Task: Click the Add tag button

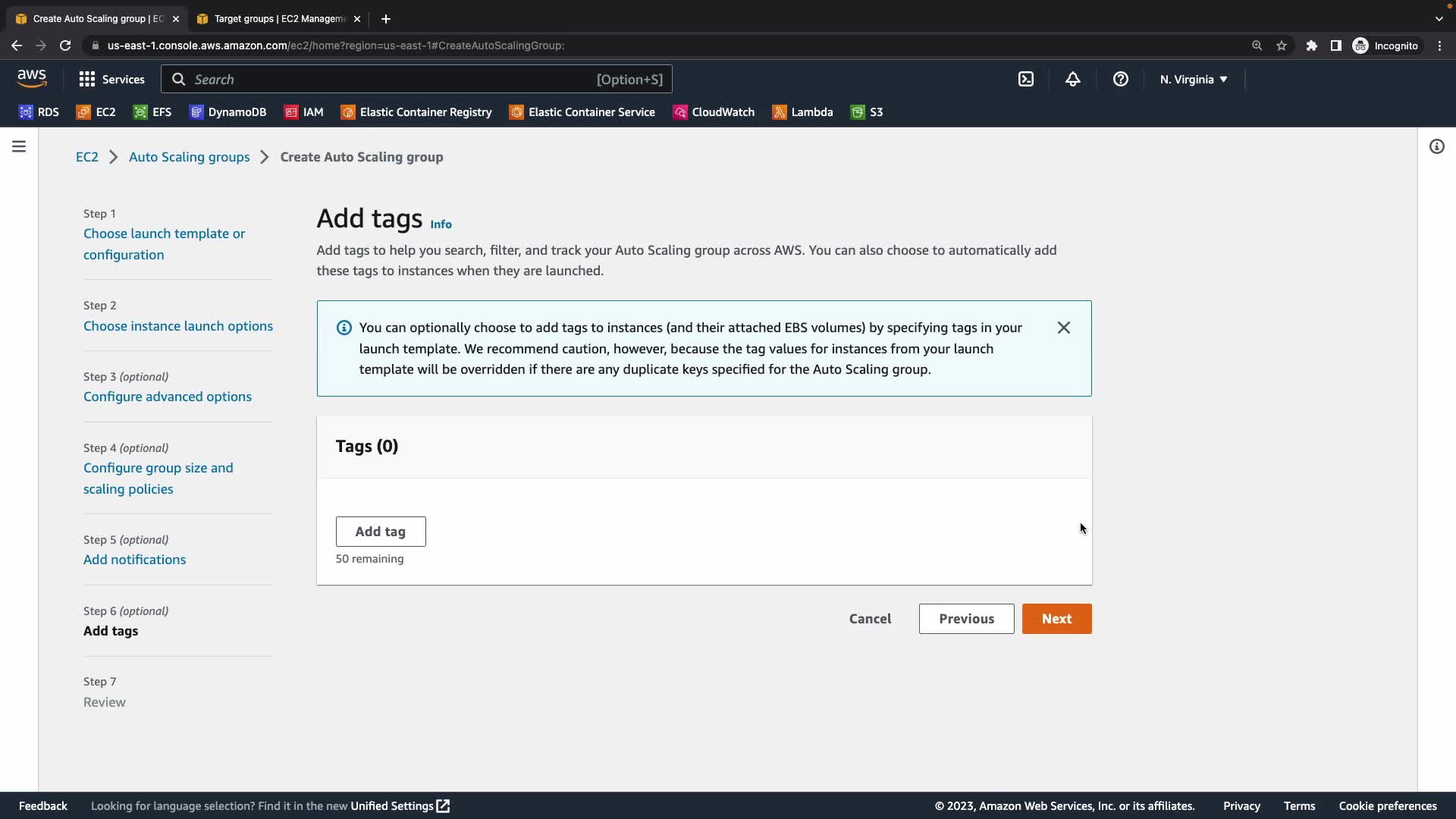Action: [x=380, y=532]
